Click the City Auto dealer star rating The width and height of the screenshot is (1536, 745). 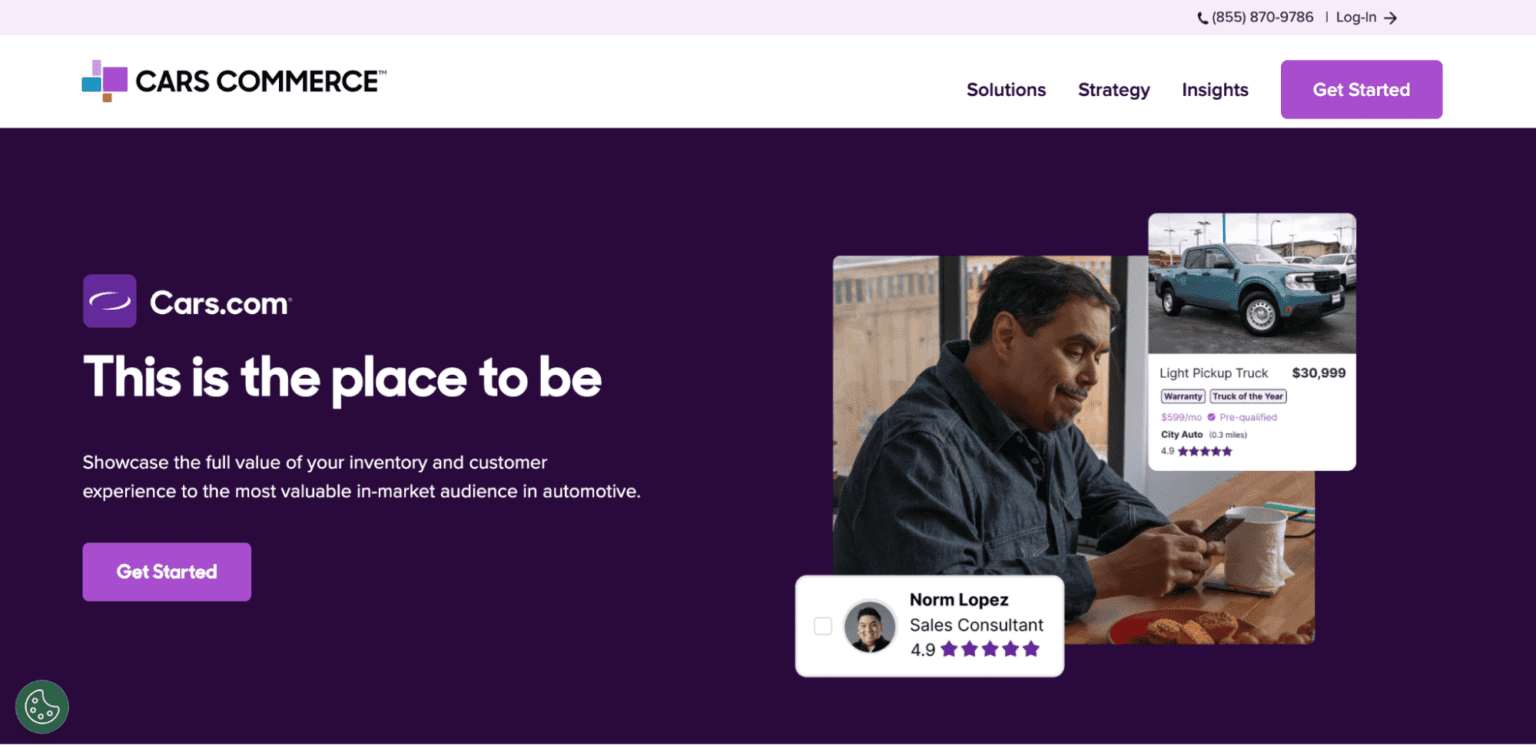coord(1205,451)
